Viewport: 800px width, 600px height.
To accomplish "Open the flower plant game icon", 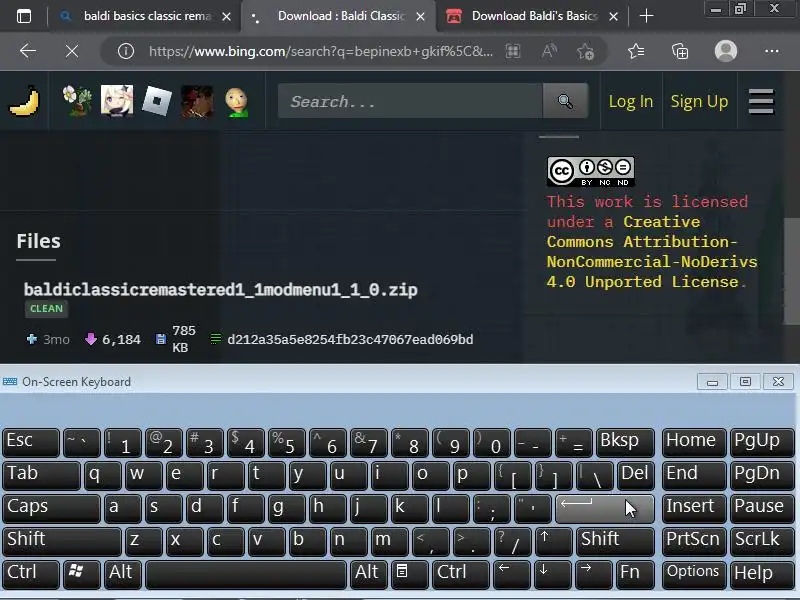I will 77,101.
